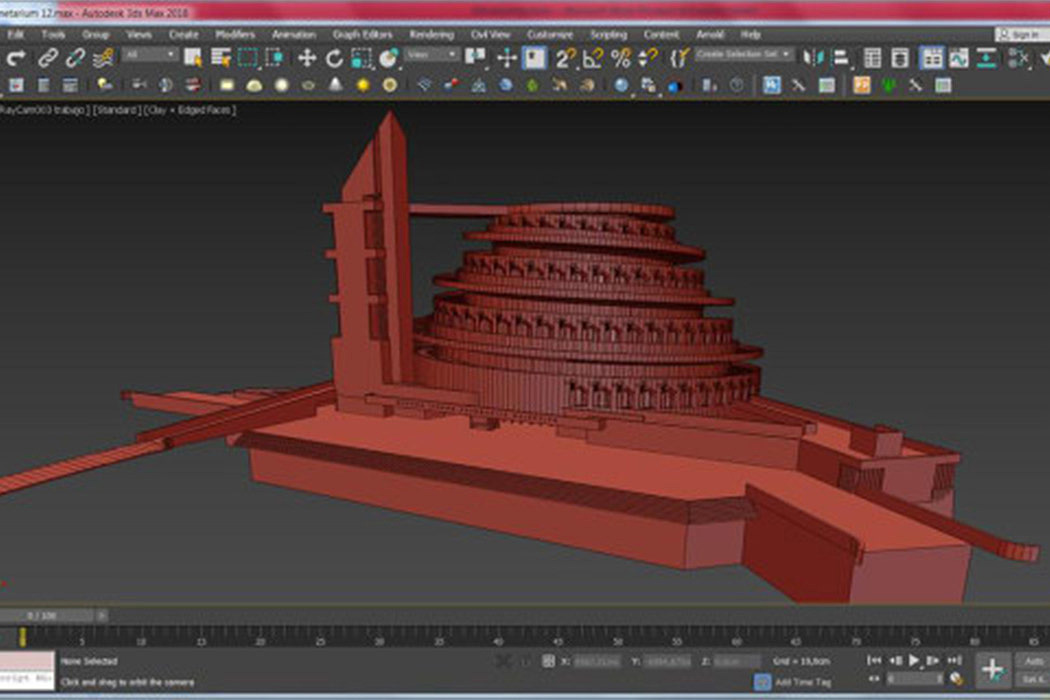The image size is (1050, 700).
Task: Click the Bind to Space Warp icon
Action: tap(101, 58)
